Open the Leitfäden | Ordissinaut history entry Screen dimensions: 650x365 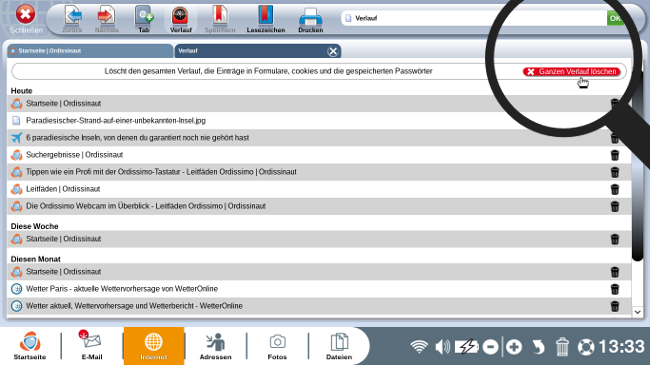[63, 189]
